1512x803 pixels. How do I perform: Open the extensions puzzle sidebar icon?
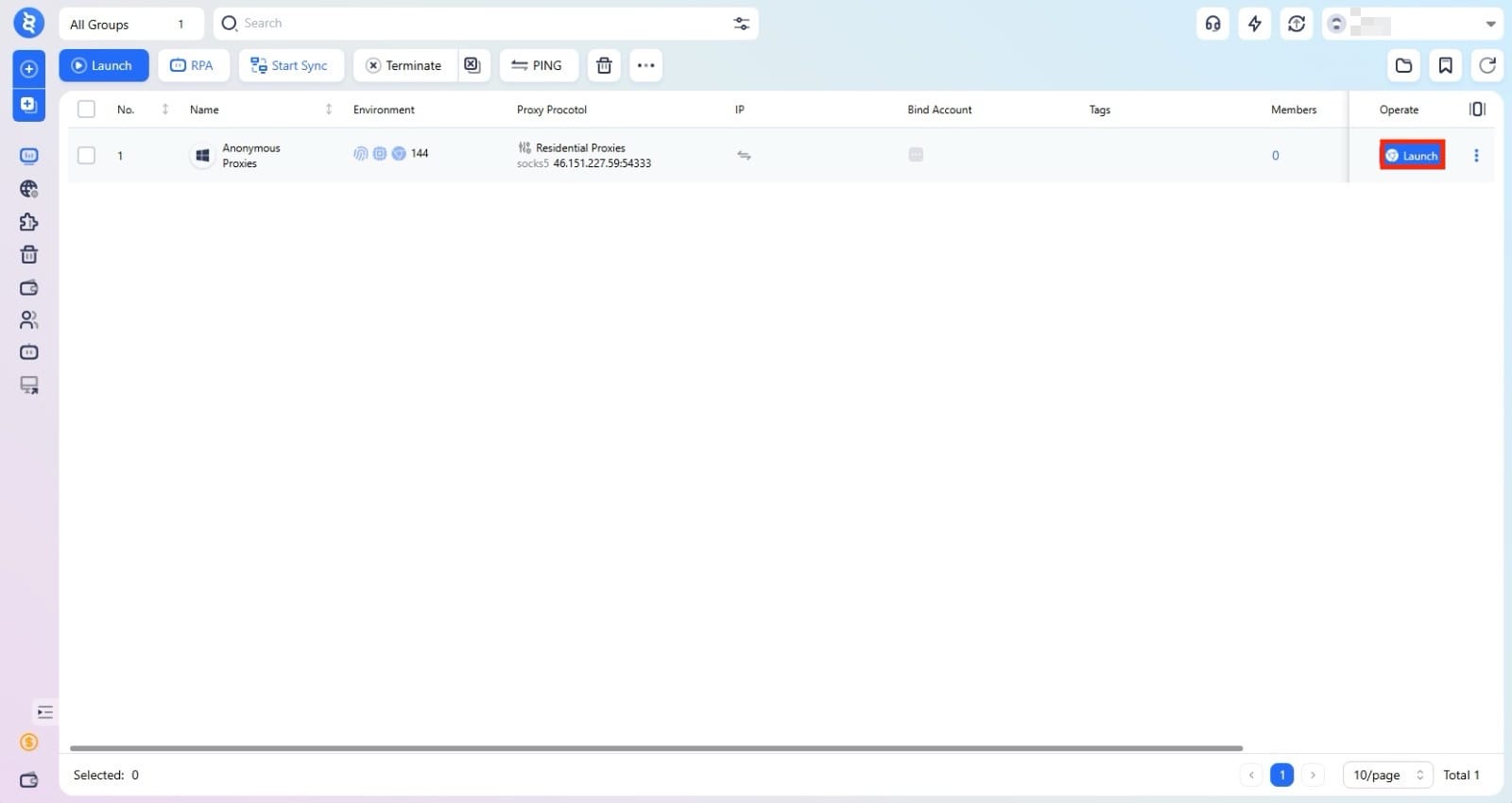[x=29, y=222]
